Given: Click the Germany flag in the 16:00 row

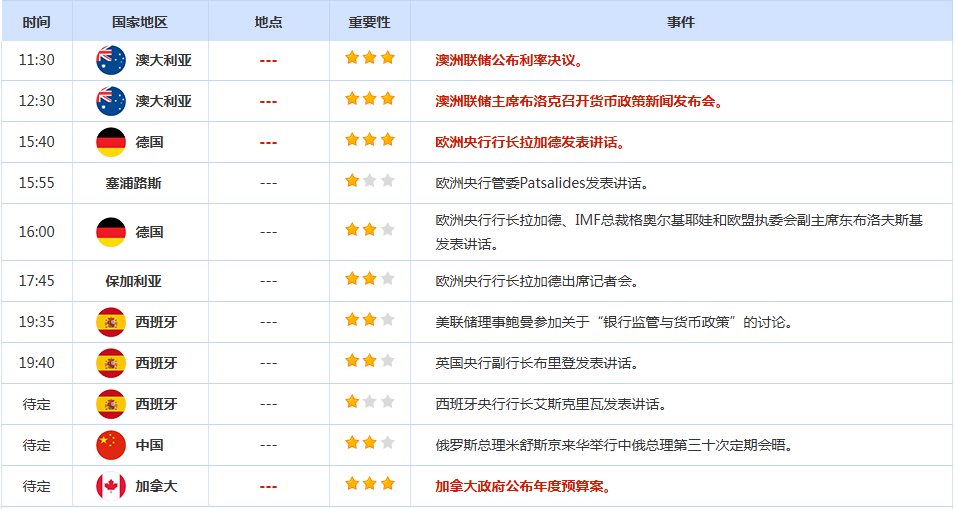Looking at the screenshot, I should (x=111, y=232).
